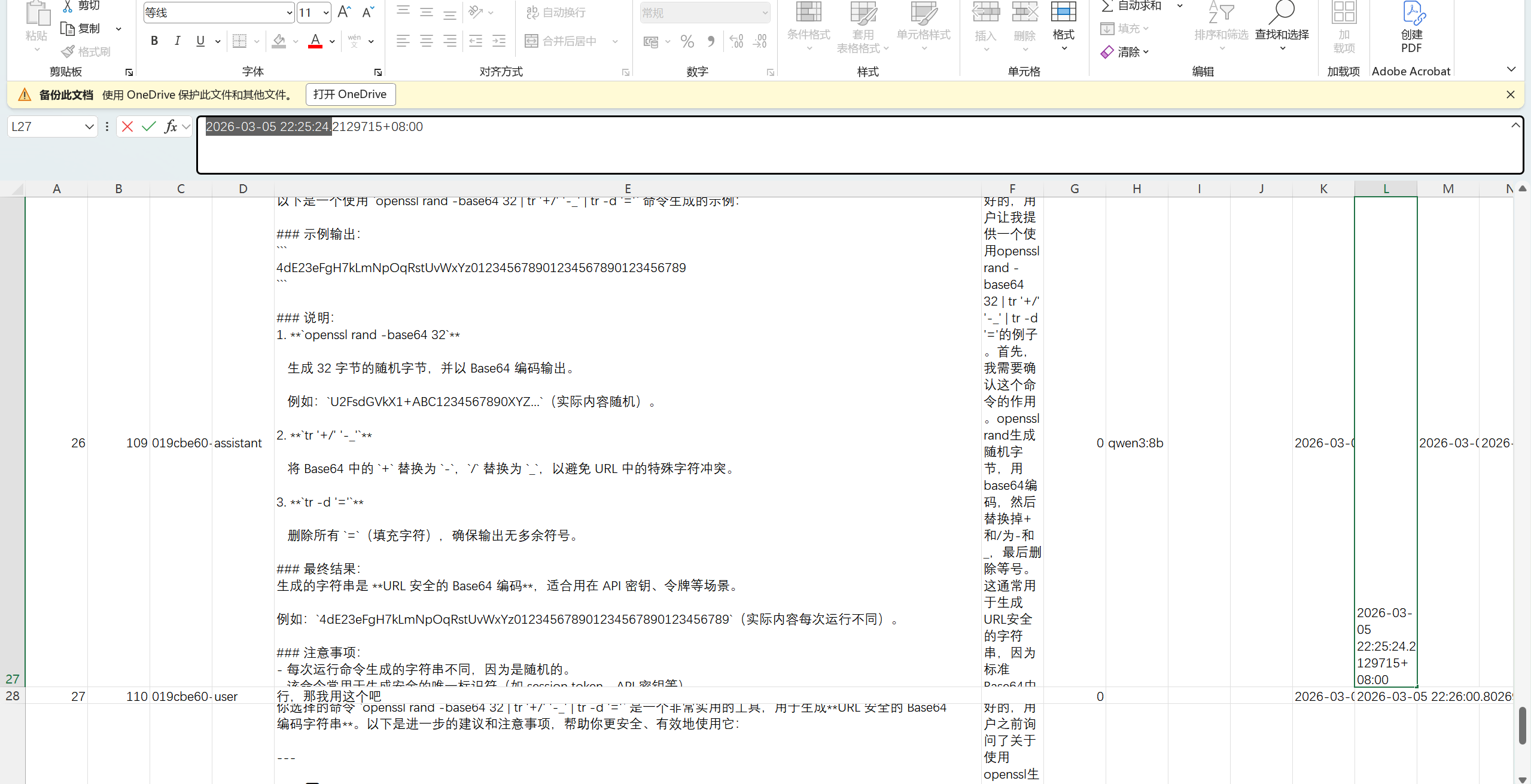The height and width of the screenshot is (784, 1531).
Task: Expand the formula bar
Action: pyautogui.click(x=1515, y=125)
